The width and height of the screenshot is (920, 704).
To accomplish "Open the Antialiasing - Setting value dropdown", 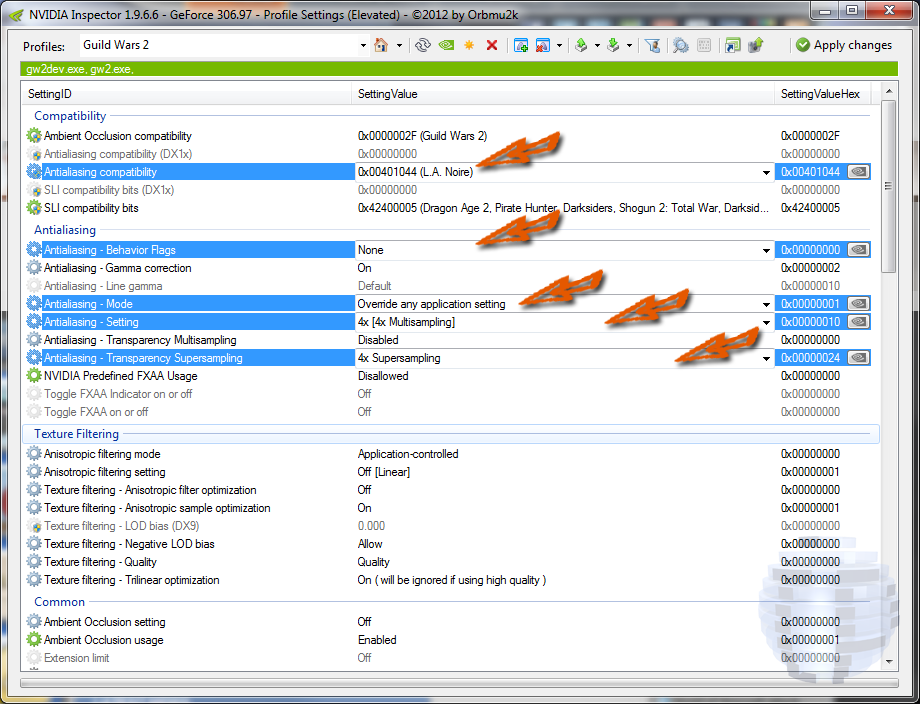I will click(766, 322).
